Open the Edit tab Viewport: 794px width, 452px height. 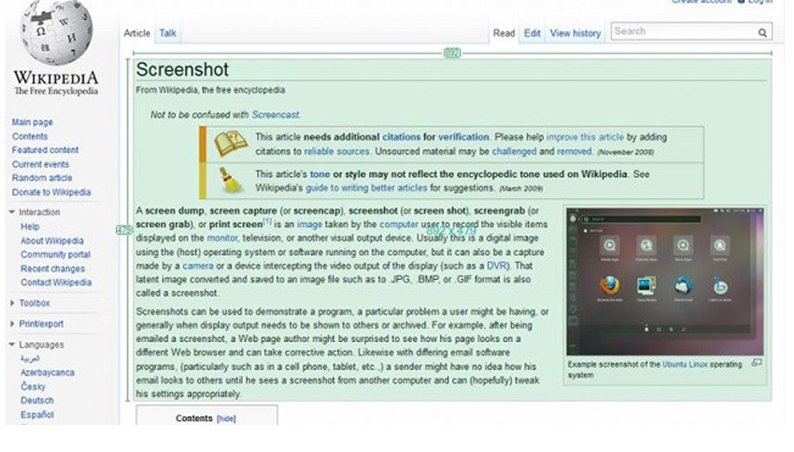coord(532,33)
